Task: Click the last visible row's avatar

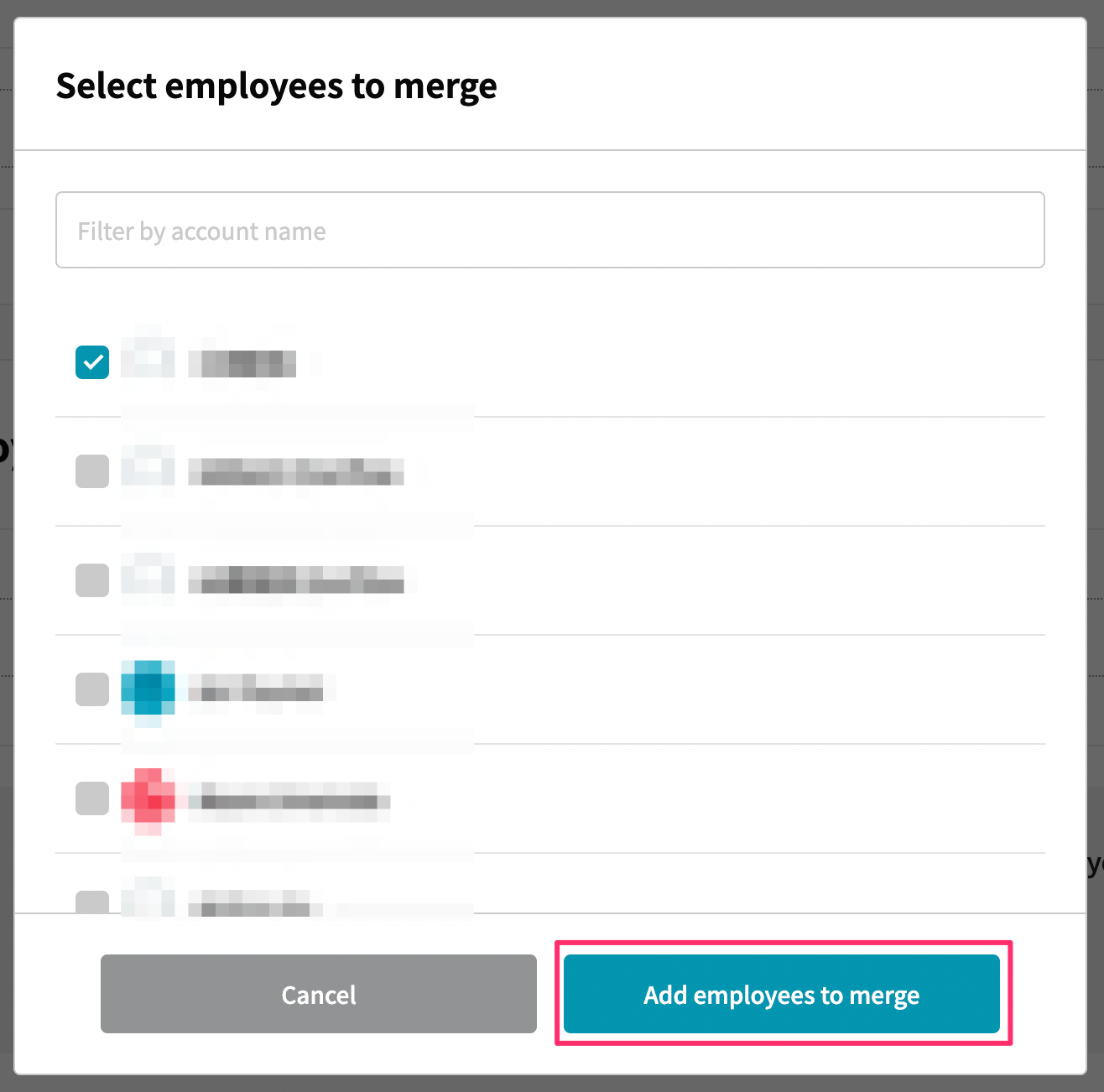Action: (148, 896)
